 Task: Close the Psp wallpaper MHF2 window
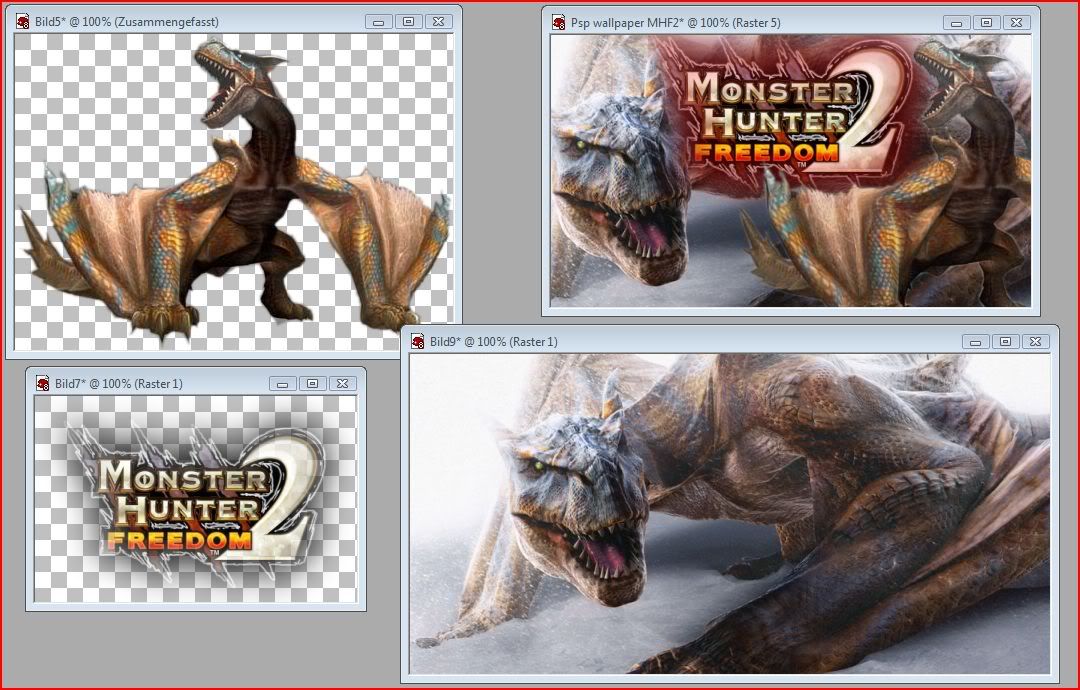(x=1015, y=22)
